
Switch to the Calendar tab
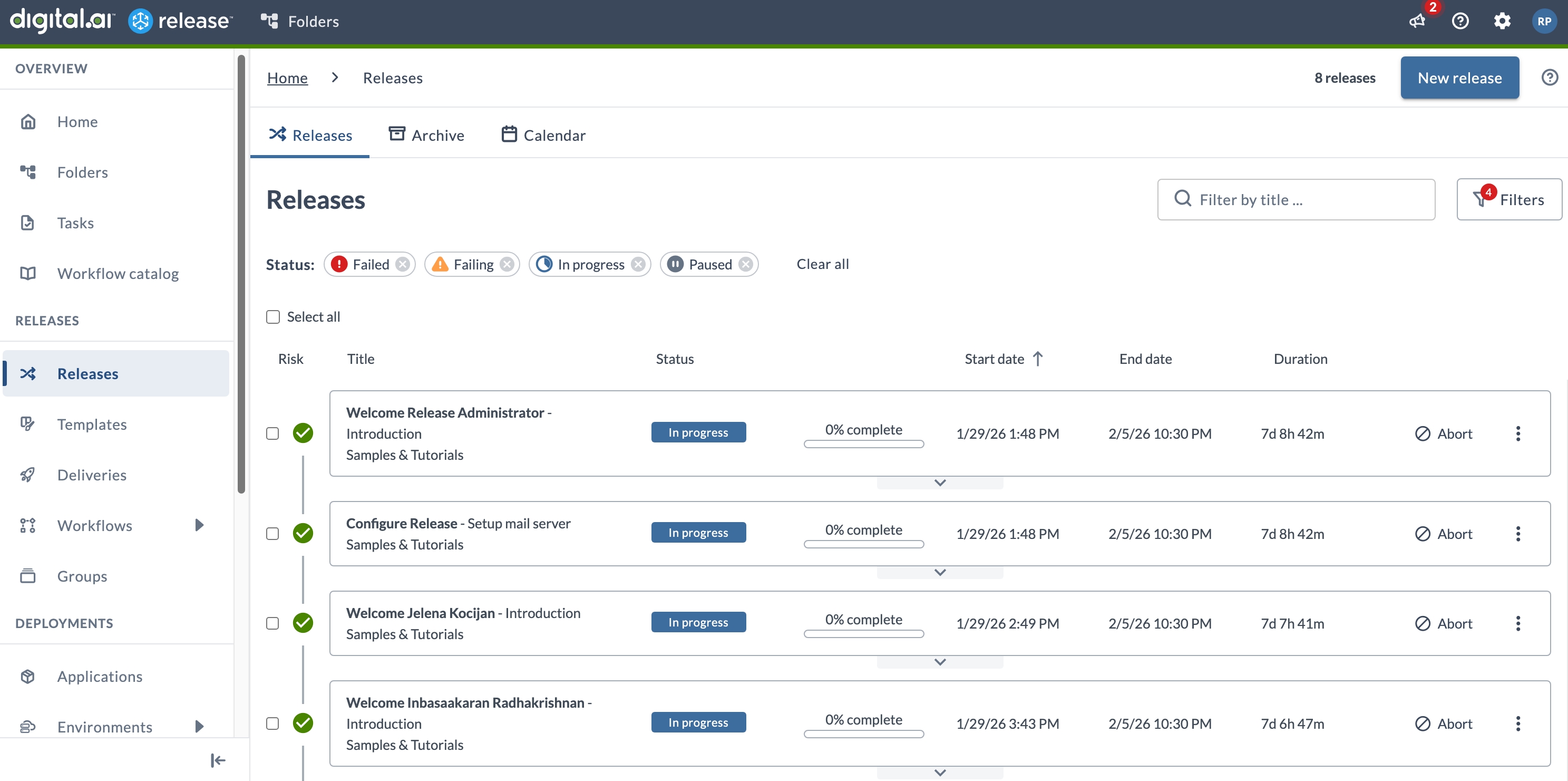click(543, 134)
